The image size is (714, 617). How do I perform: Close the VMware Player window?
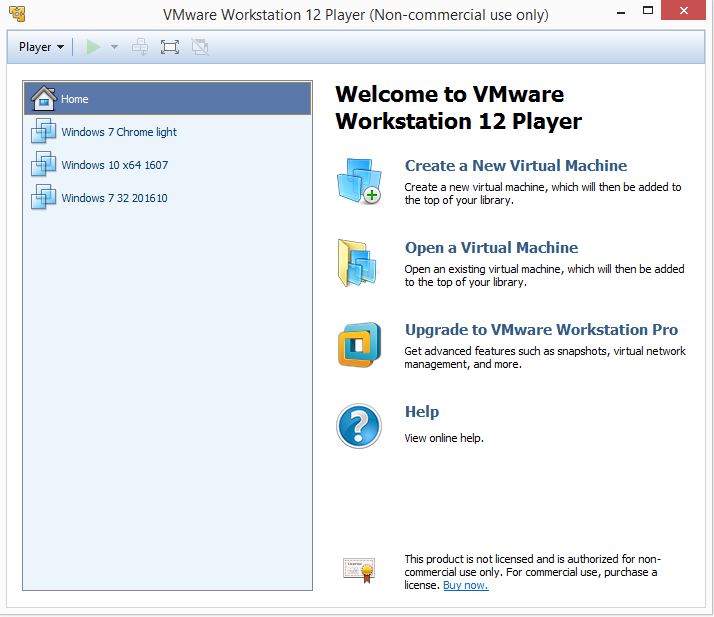[684, 10]
